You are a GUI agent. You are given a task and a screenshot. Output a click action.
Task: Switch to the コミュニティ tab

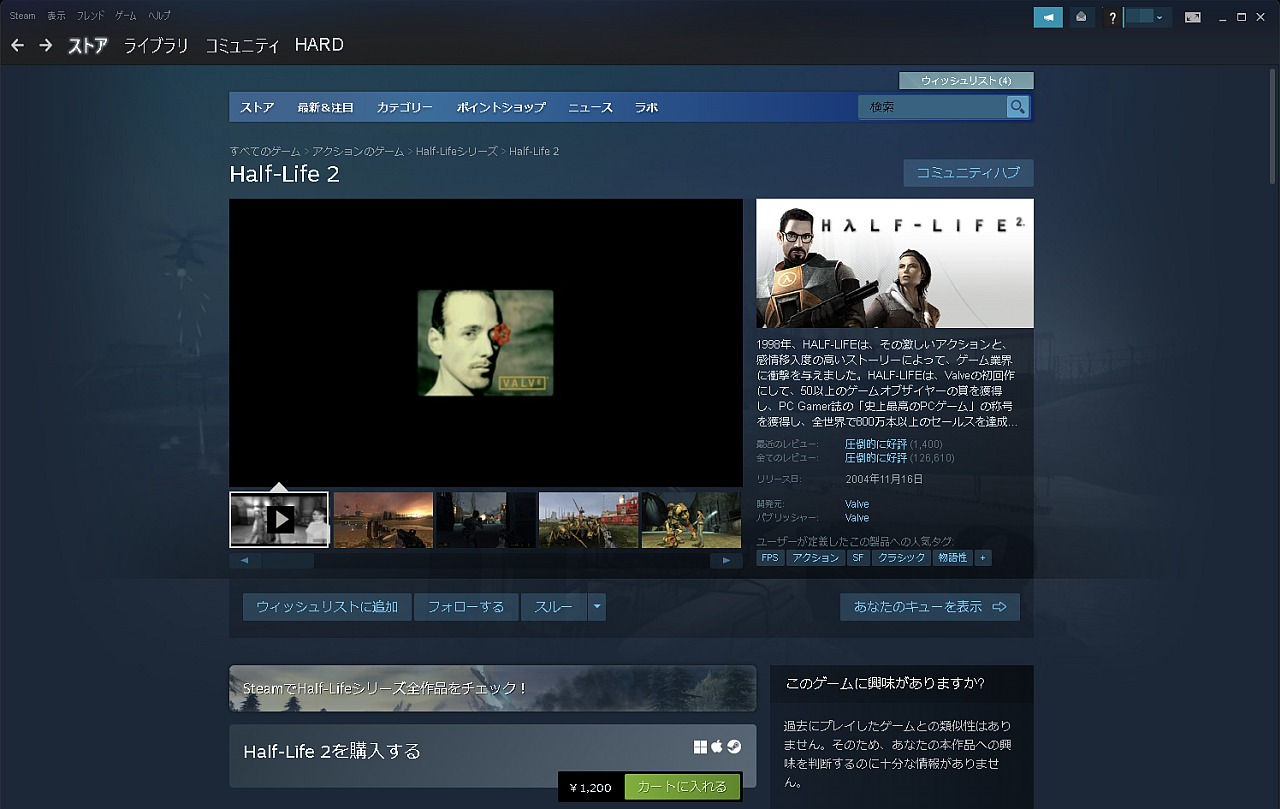242,45
